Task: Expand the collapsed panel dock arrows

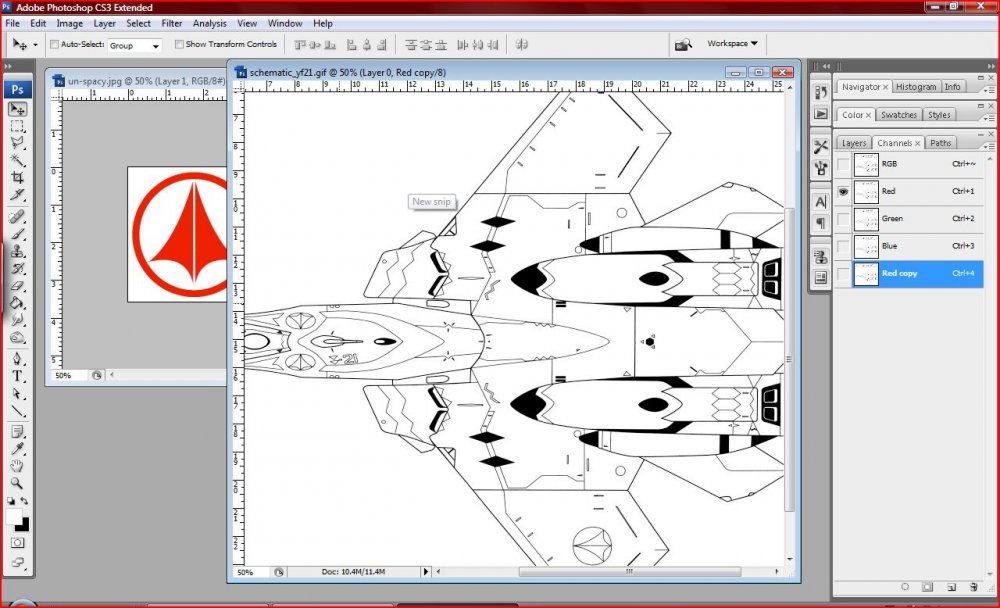Action: click(x=827, y=66)
